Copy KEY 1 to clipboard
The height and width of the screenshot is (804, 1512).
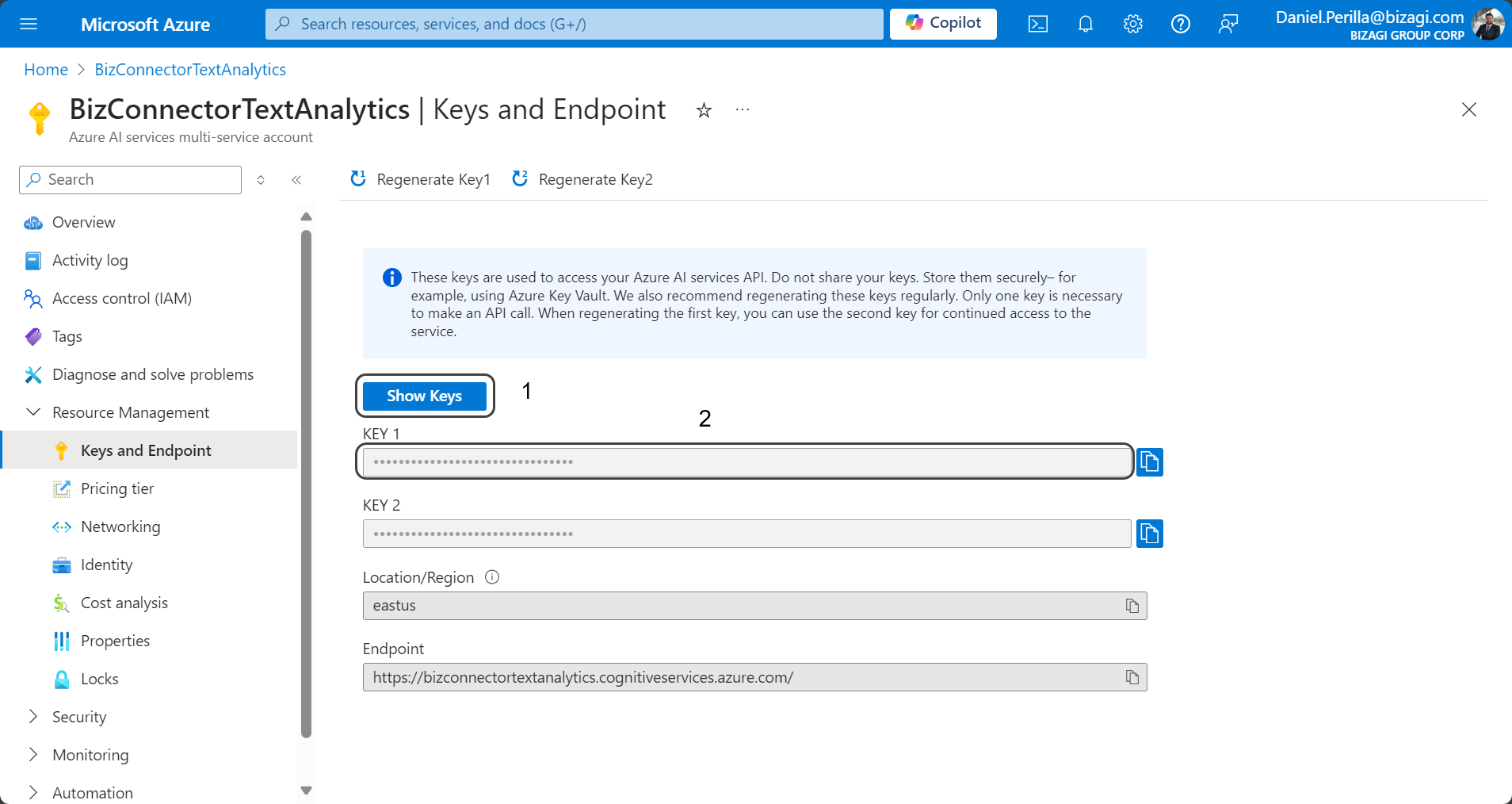coord(1150,461)
